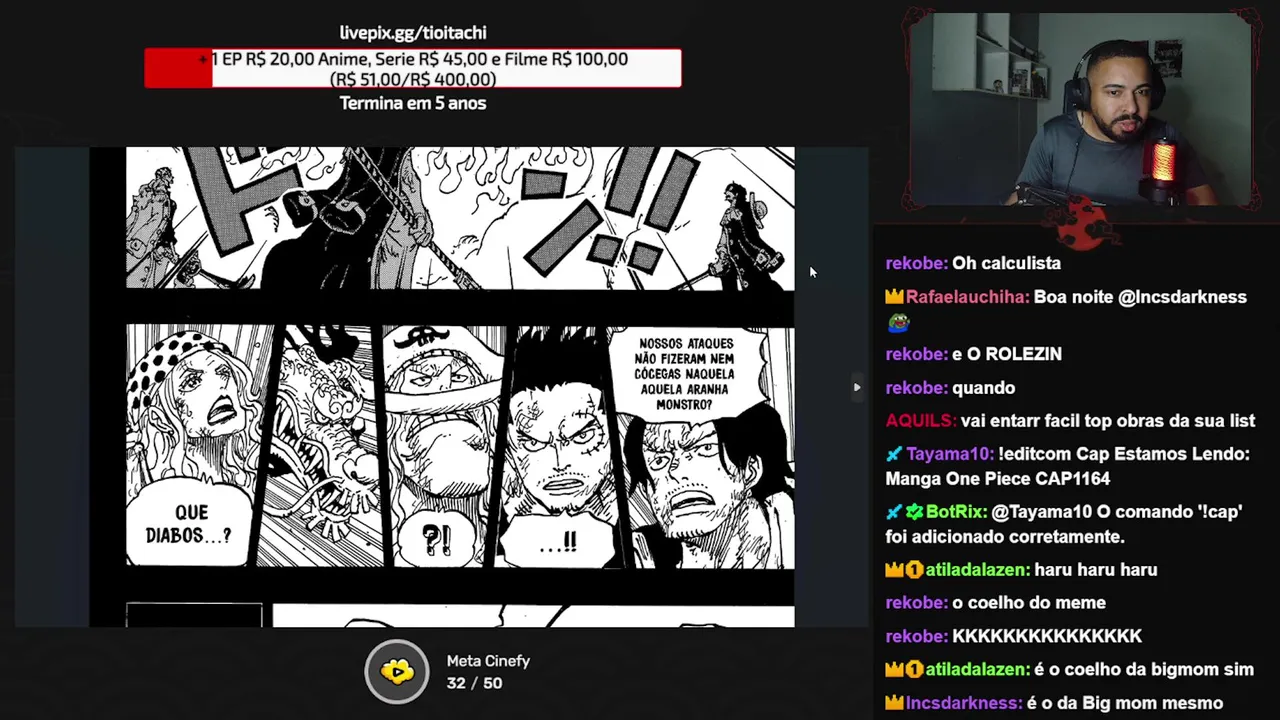Click username 'BotRix' in chat

point(956,512)
